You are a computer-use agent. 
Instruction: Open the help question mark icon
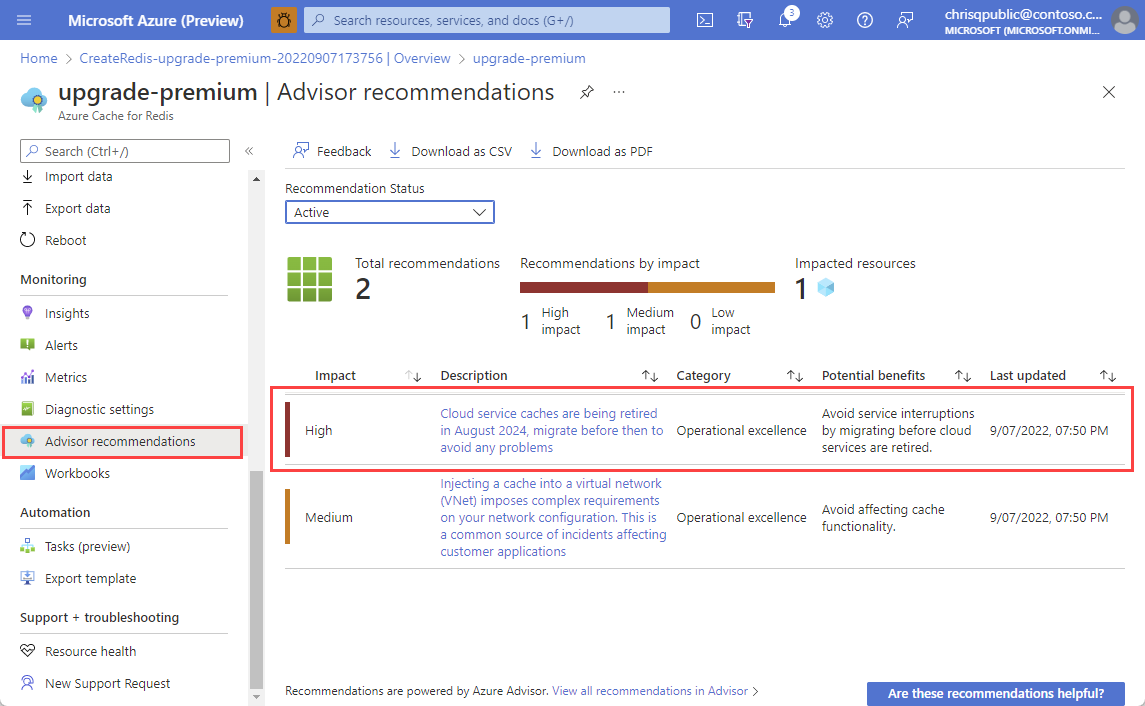865,20
